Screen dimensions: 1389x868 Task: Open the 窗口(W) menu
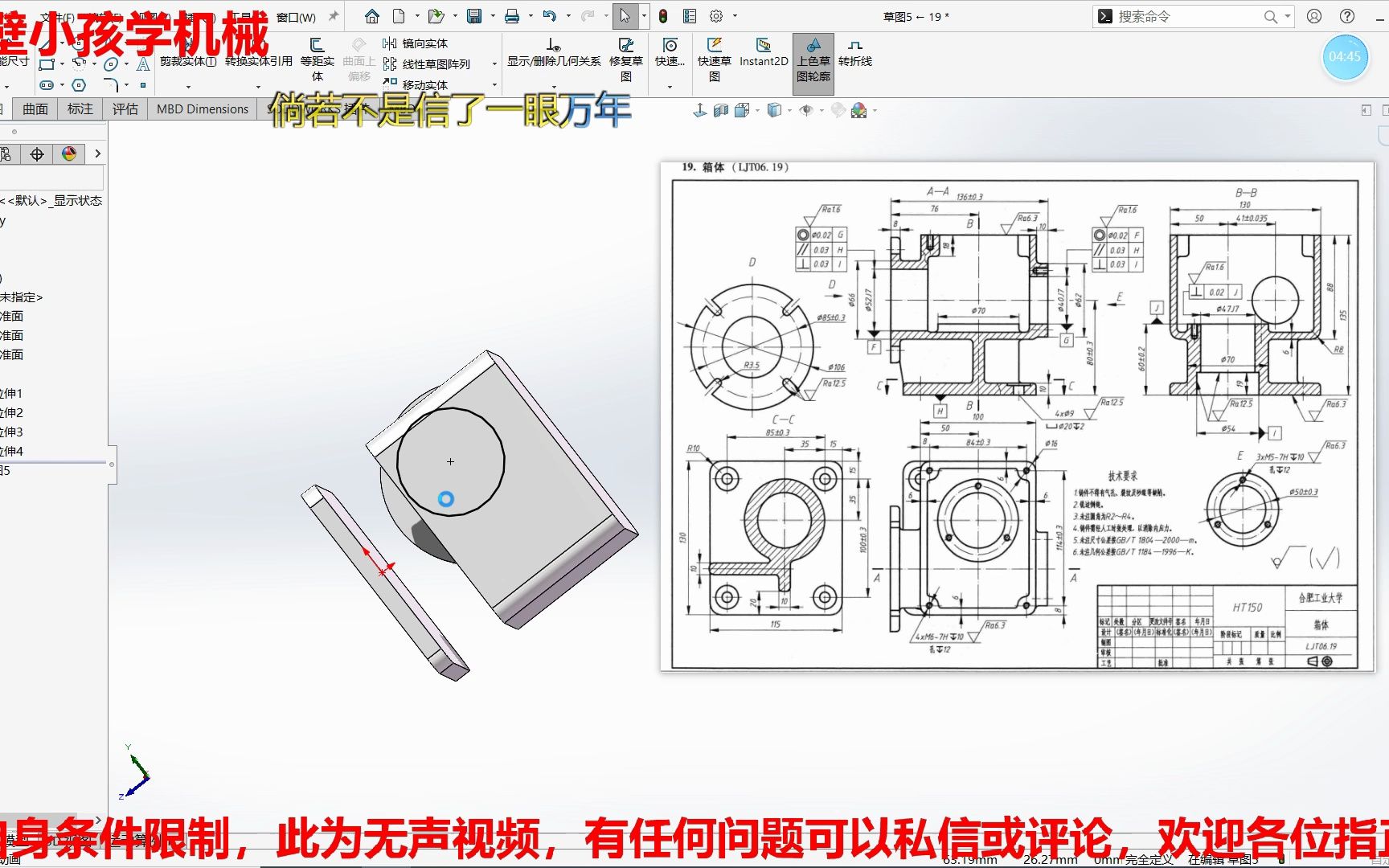click(296, 17)
